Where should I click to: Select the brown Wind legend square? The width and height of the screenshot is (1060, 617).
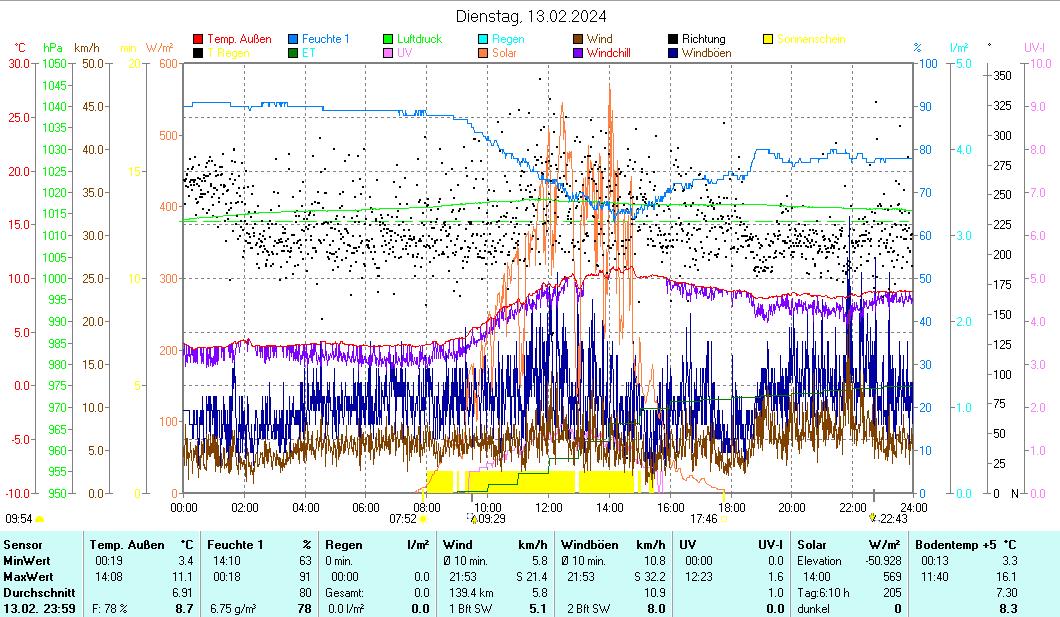tap(578, 39)
